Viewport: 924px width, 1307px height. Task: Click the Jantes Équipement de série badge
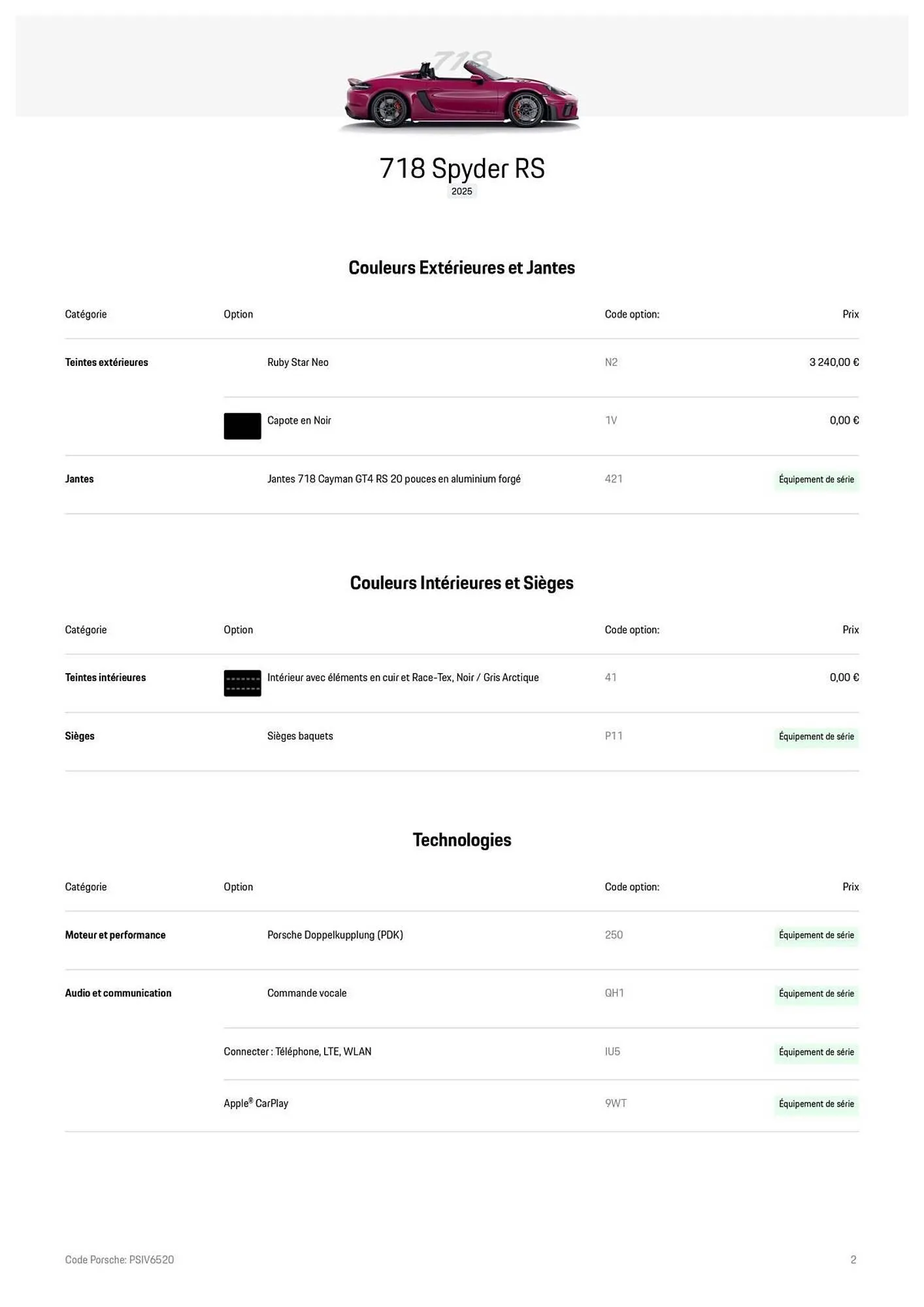click(x=816, y=480)
